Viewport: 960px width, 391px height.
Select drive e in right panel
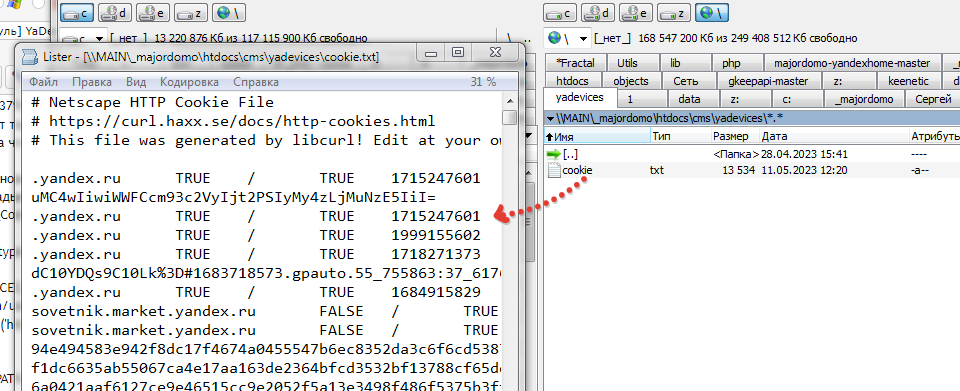point(636,12)
